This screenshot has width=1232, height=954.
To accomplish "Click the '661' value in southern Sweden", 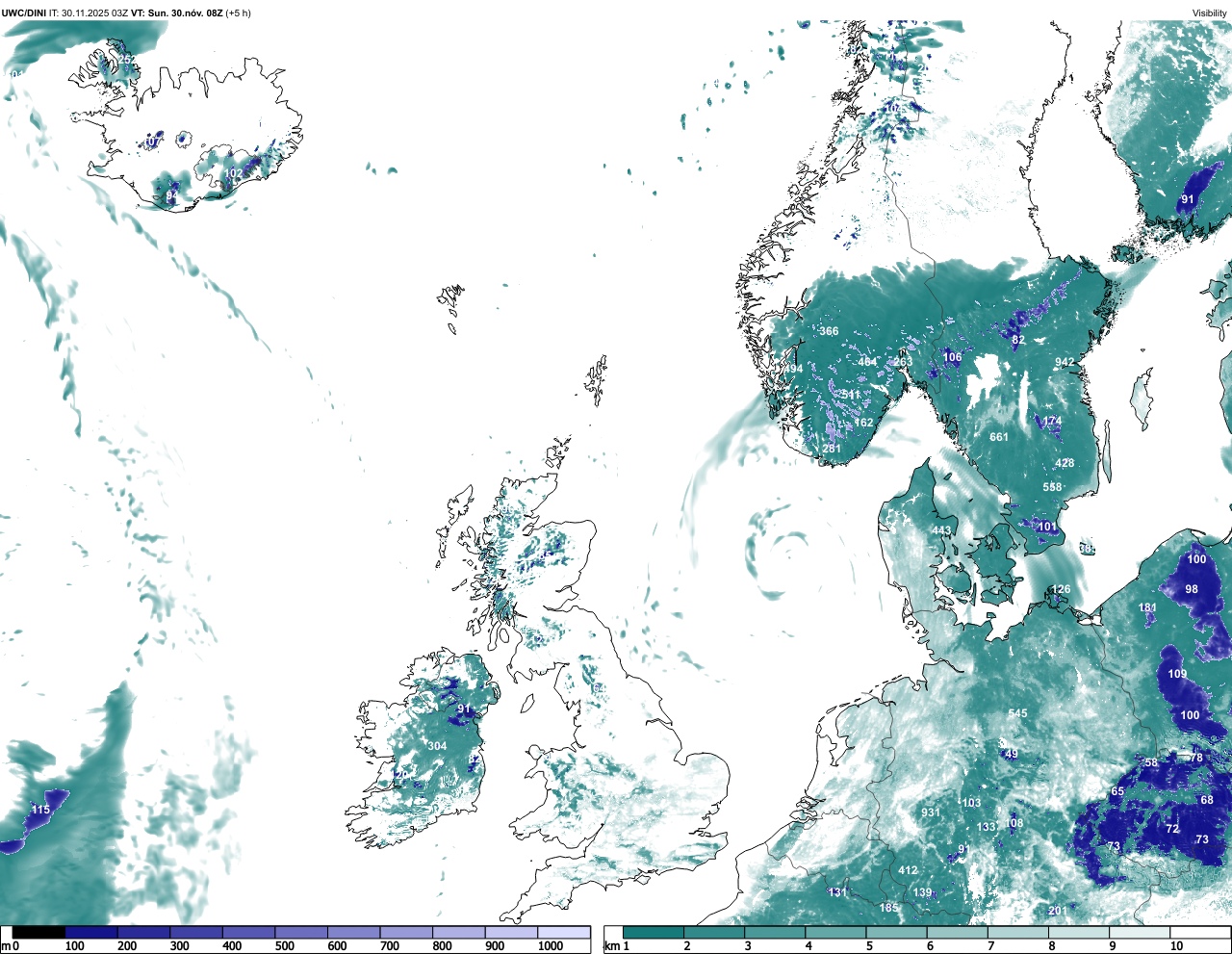I will (999, 437).
